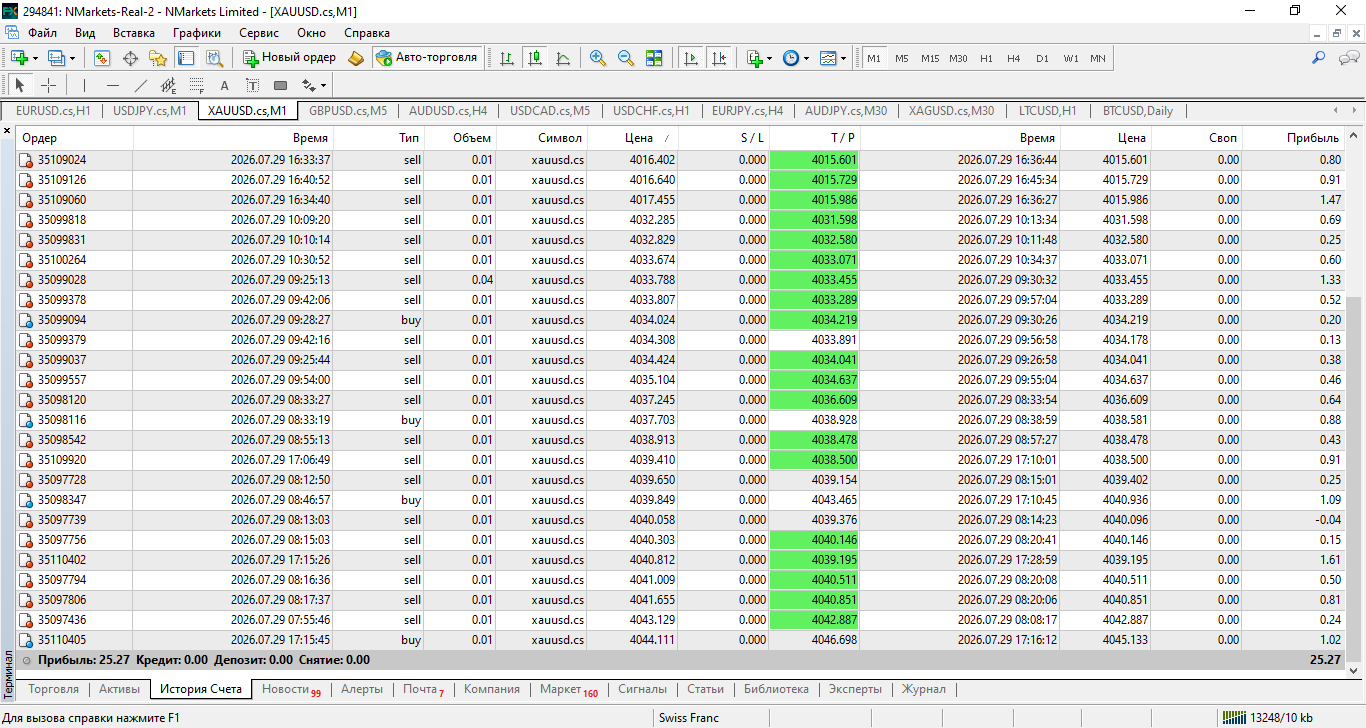
Task: Click the zoom out magnifier icon
Action: coord(626,58)
